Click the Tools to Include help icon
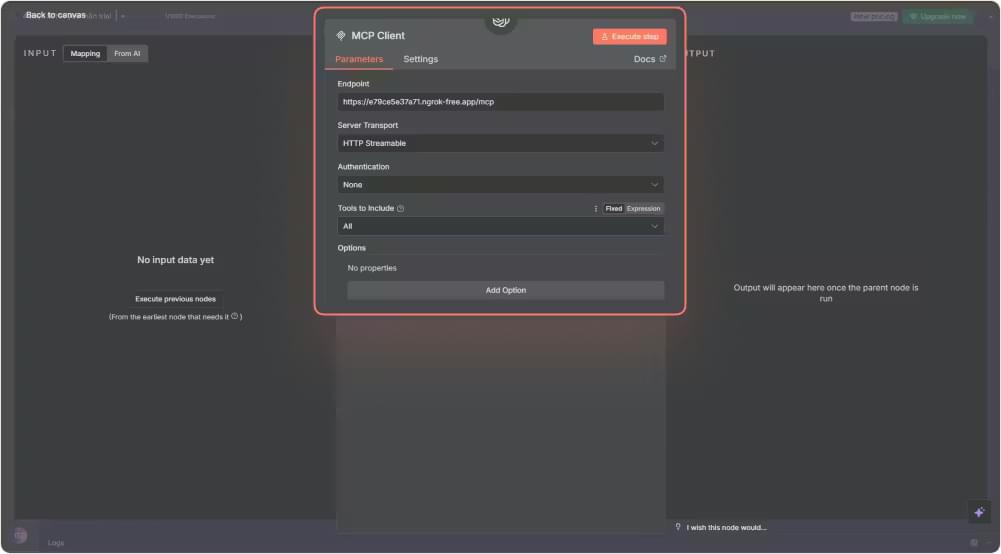Image resolution: width=1001 pixels, height=554 pixels. (x=401, y=209)
